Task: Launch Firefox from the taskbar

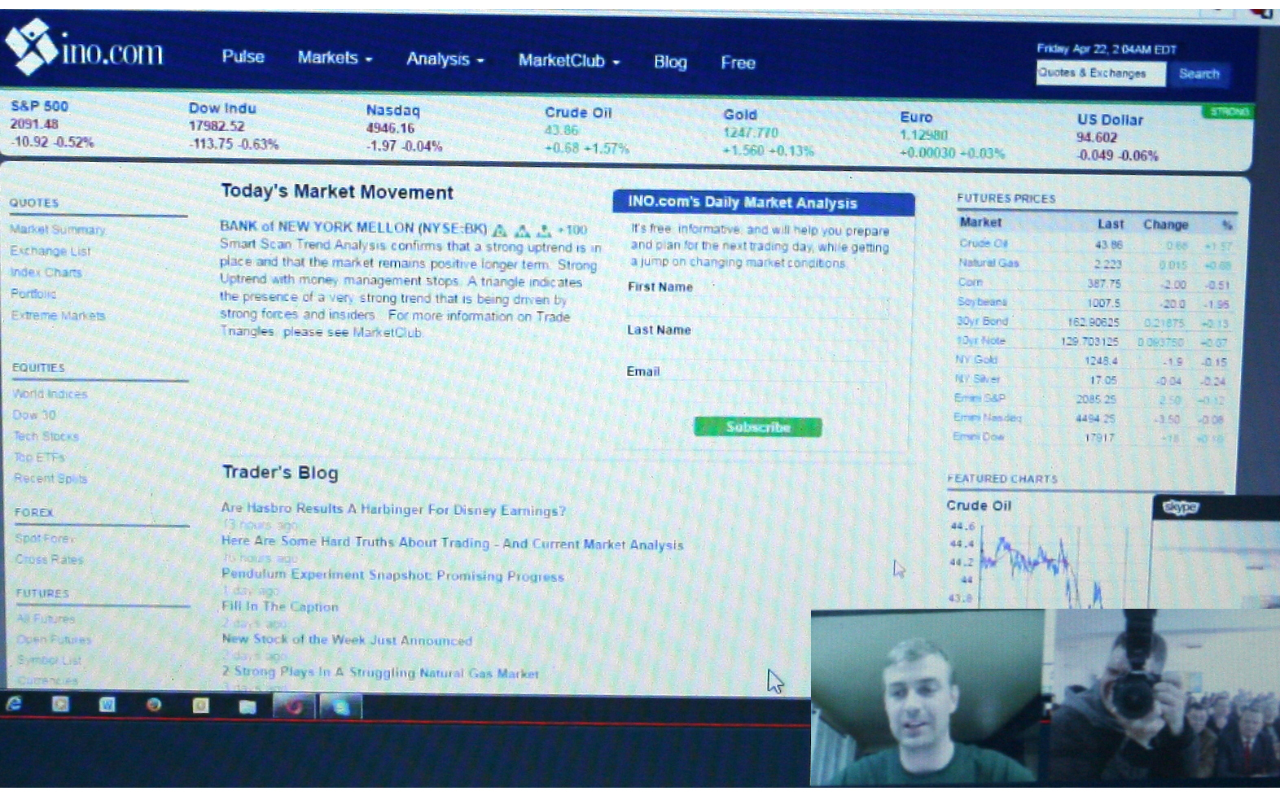Action: coord(153,704)
